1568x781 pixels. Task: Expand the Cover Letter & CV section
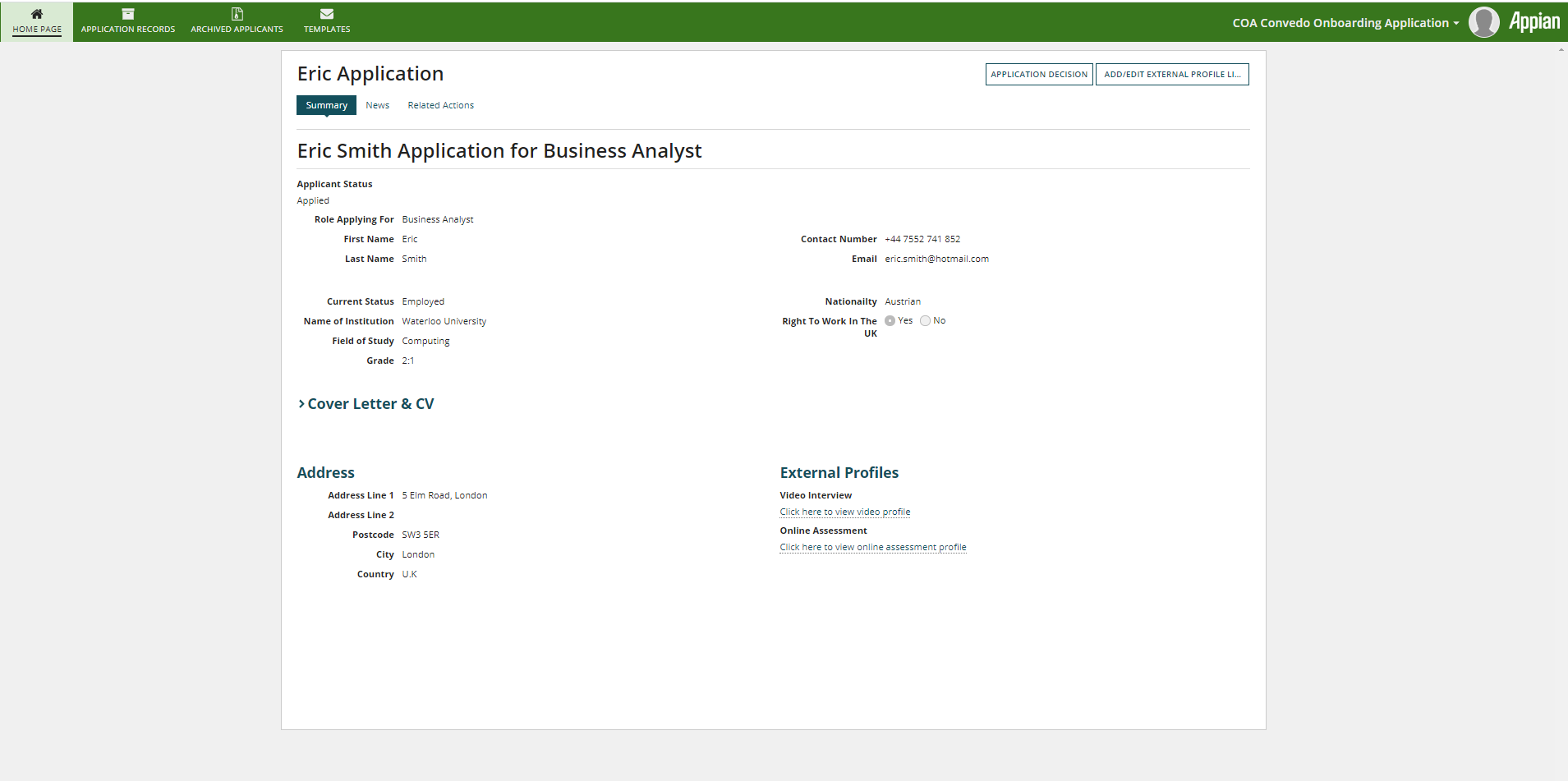(x=366, y=404)
